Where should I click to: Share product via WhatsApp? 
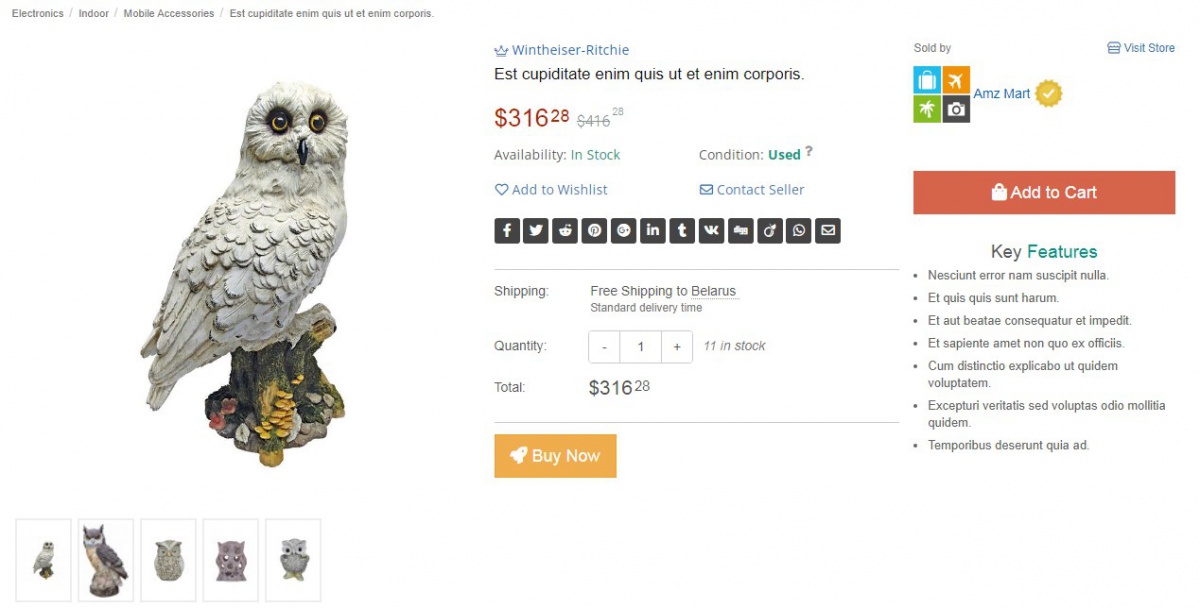pyautogui.click(x=799, y=231)
